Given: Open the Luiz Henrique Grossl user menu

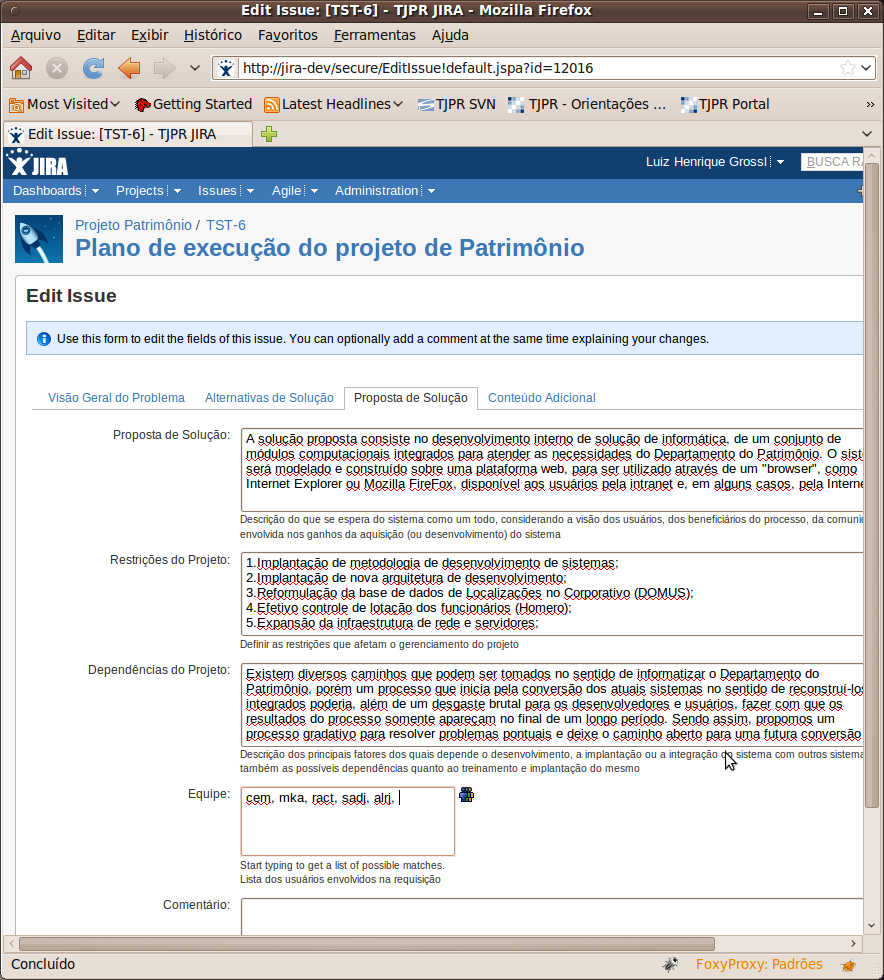Looking at the screenshot, I should [x=715, y=162].
